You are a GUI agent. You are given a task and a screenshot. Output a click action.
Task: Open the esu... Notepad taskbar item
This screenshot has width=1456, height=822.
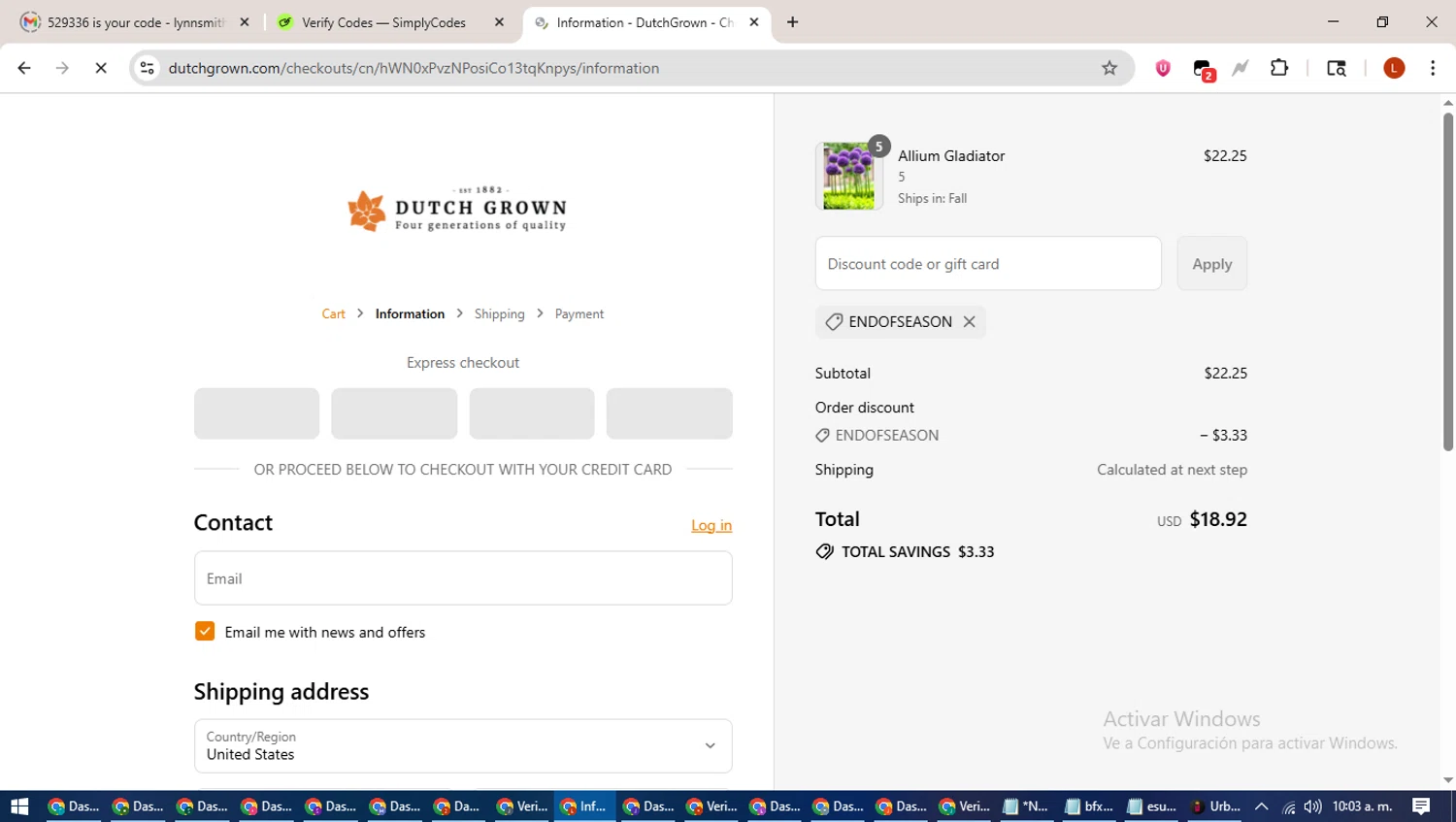tap(1152, 806)
